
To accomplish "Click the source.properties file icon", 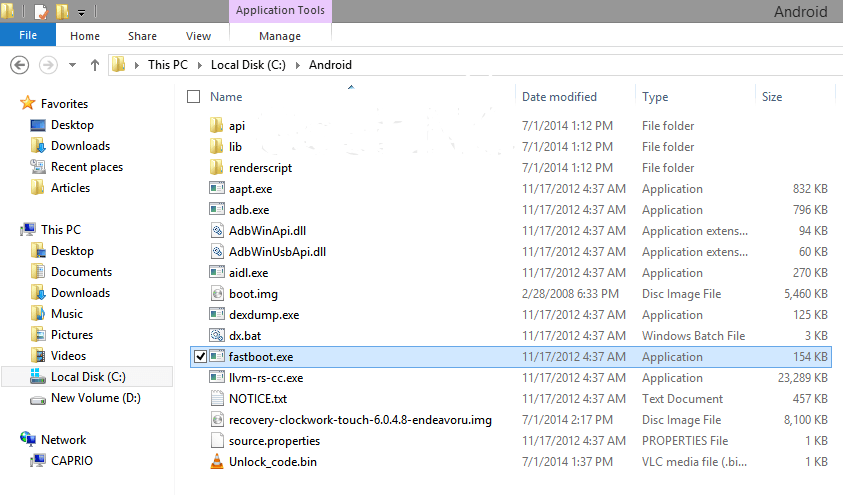I will point(217,440).
